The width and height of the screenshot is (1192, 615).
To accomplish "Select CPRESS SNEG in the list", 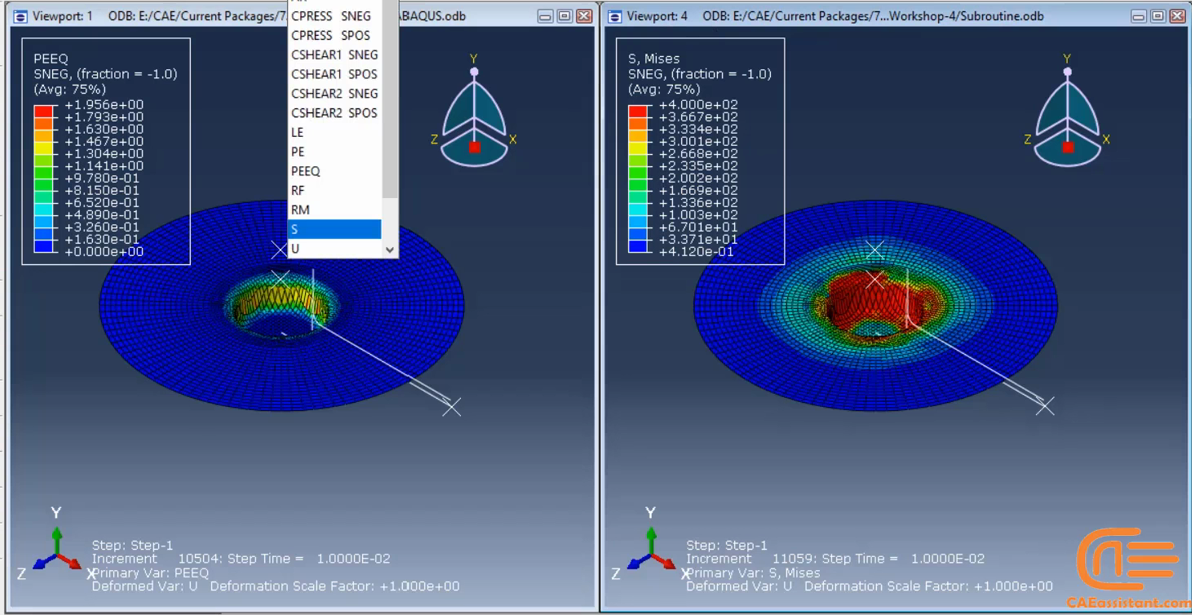I will click(334, 16).
